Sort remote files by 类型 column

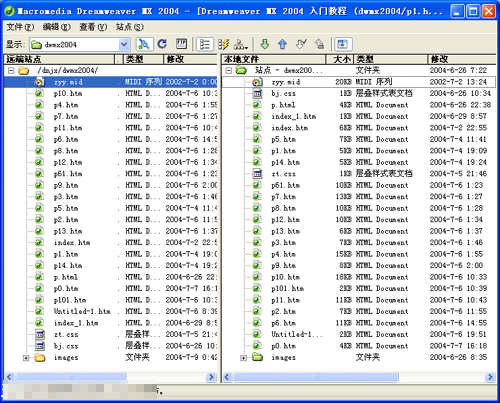click(x=143, y=59)
